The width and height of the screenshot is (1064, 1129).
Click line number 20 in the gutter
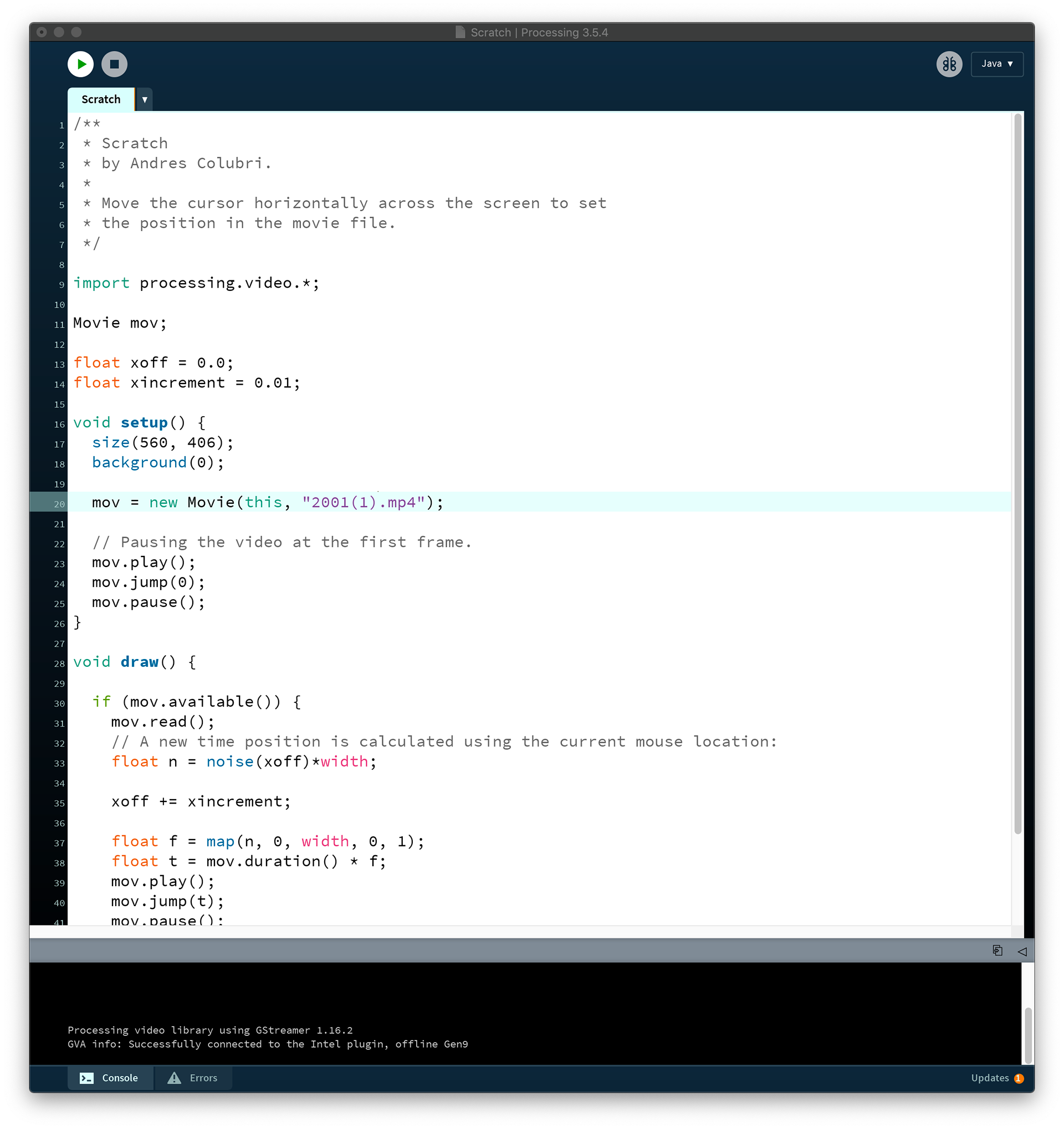pyautogui.click(x=59, y=504)
